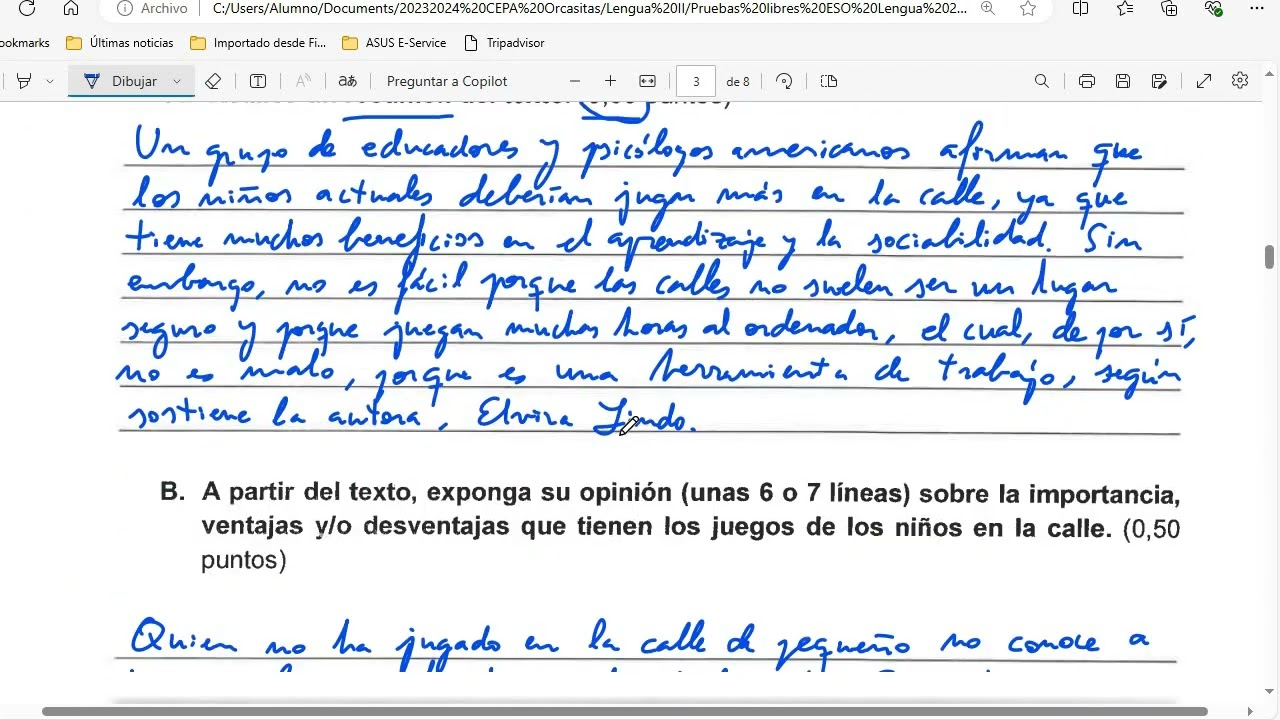Open the favorites list icon
1280x720 pixels.
(1125, 8)
